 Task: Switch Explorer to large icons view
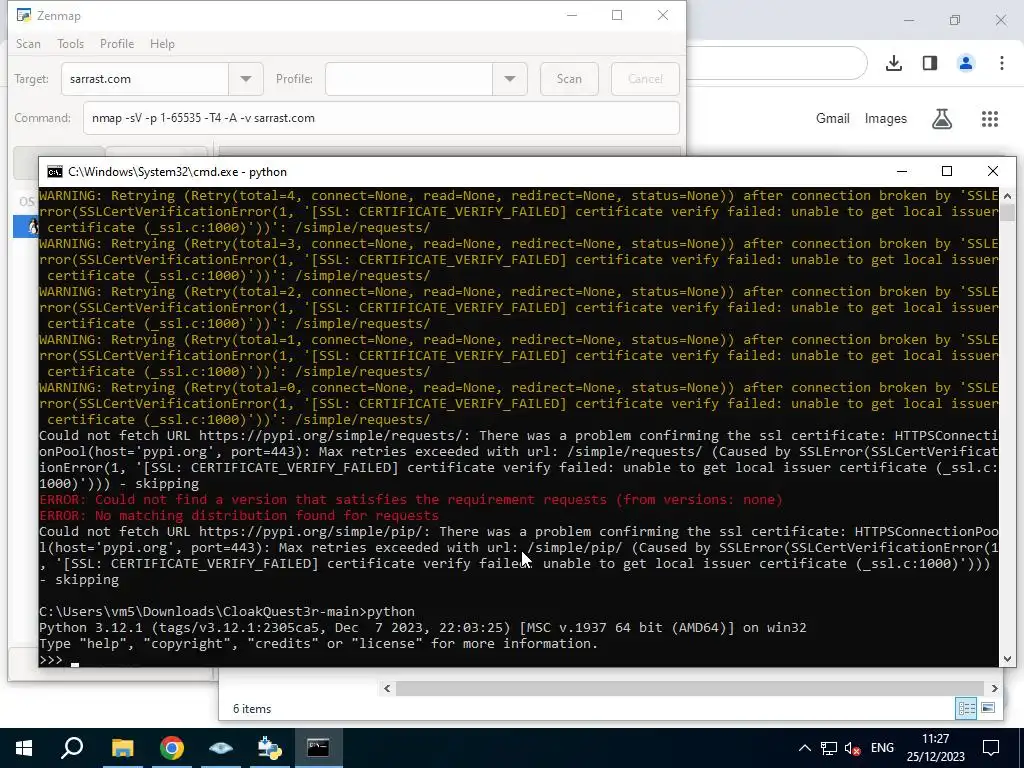(988, 709)
